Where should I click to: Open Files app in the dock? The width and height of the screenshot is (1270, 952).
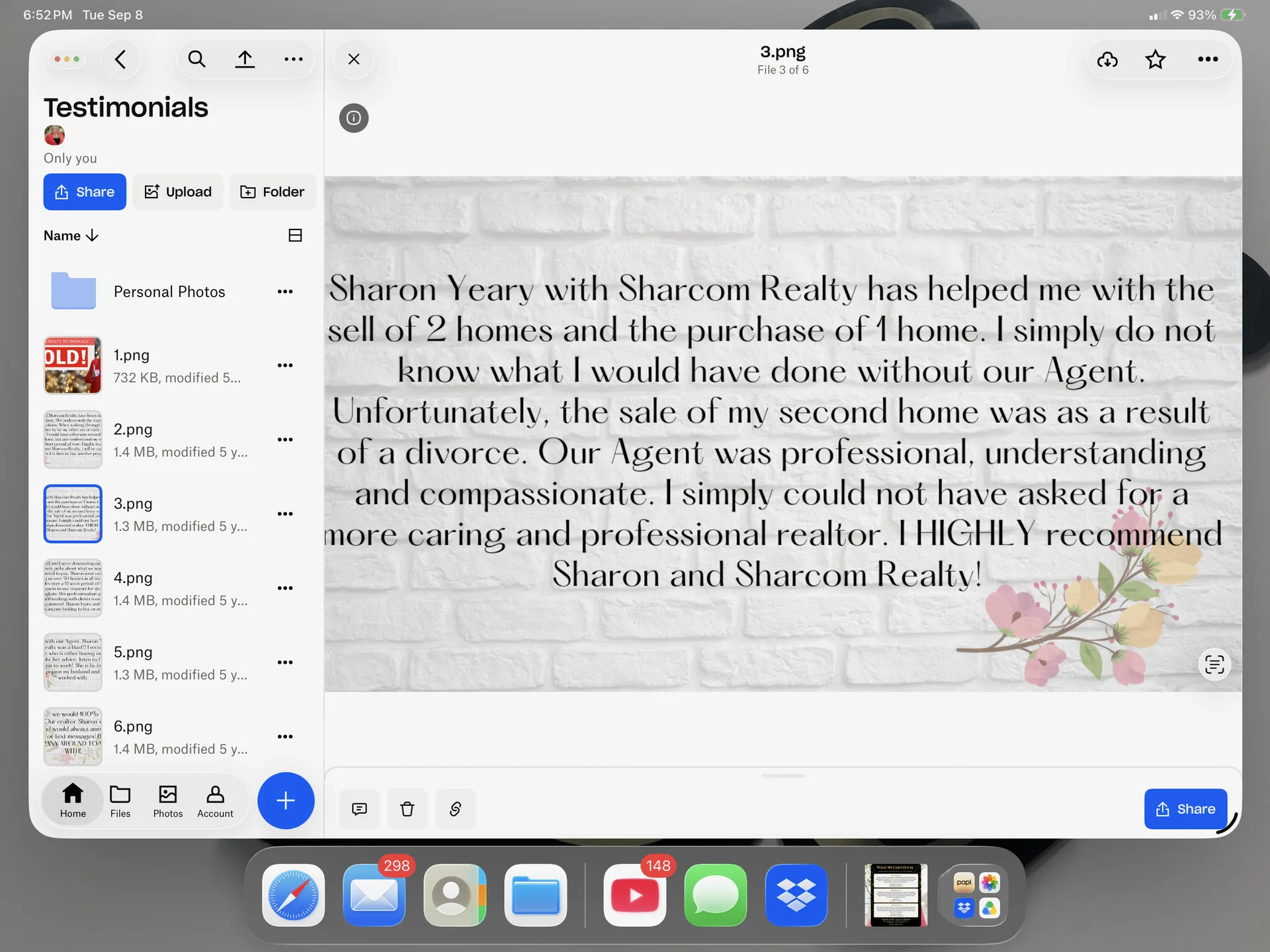click(536, 895)
